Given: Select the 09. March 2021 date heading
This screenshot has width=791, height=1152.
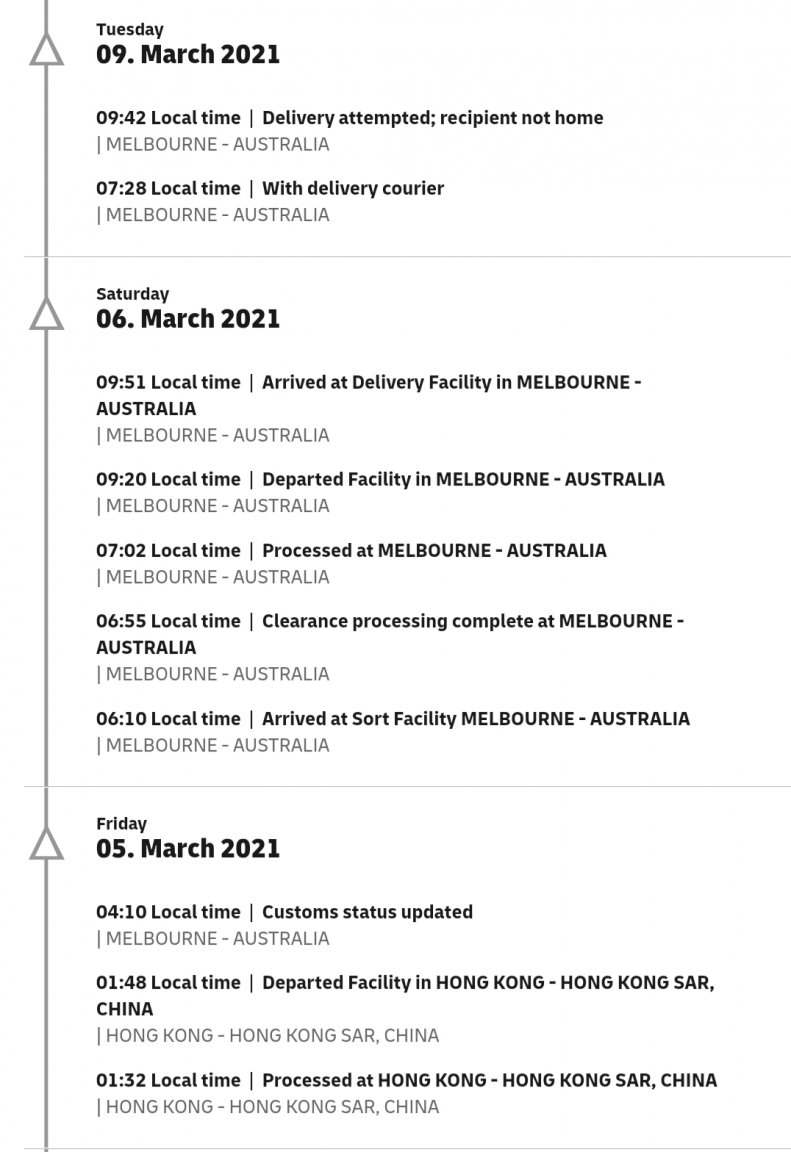Looking at the screenshot, I should pyautogui.click(x=188, y=54).
